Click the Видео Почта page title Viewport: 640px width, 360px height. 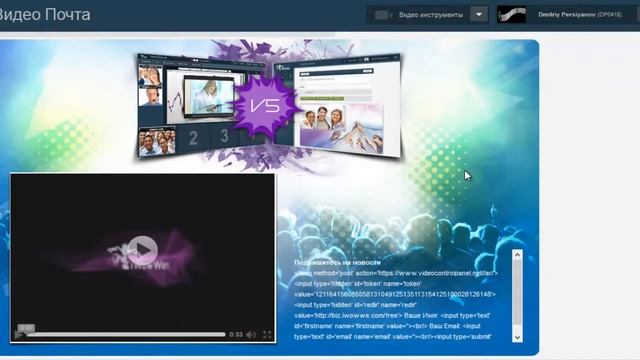pos(44,15)
